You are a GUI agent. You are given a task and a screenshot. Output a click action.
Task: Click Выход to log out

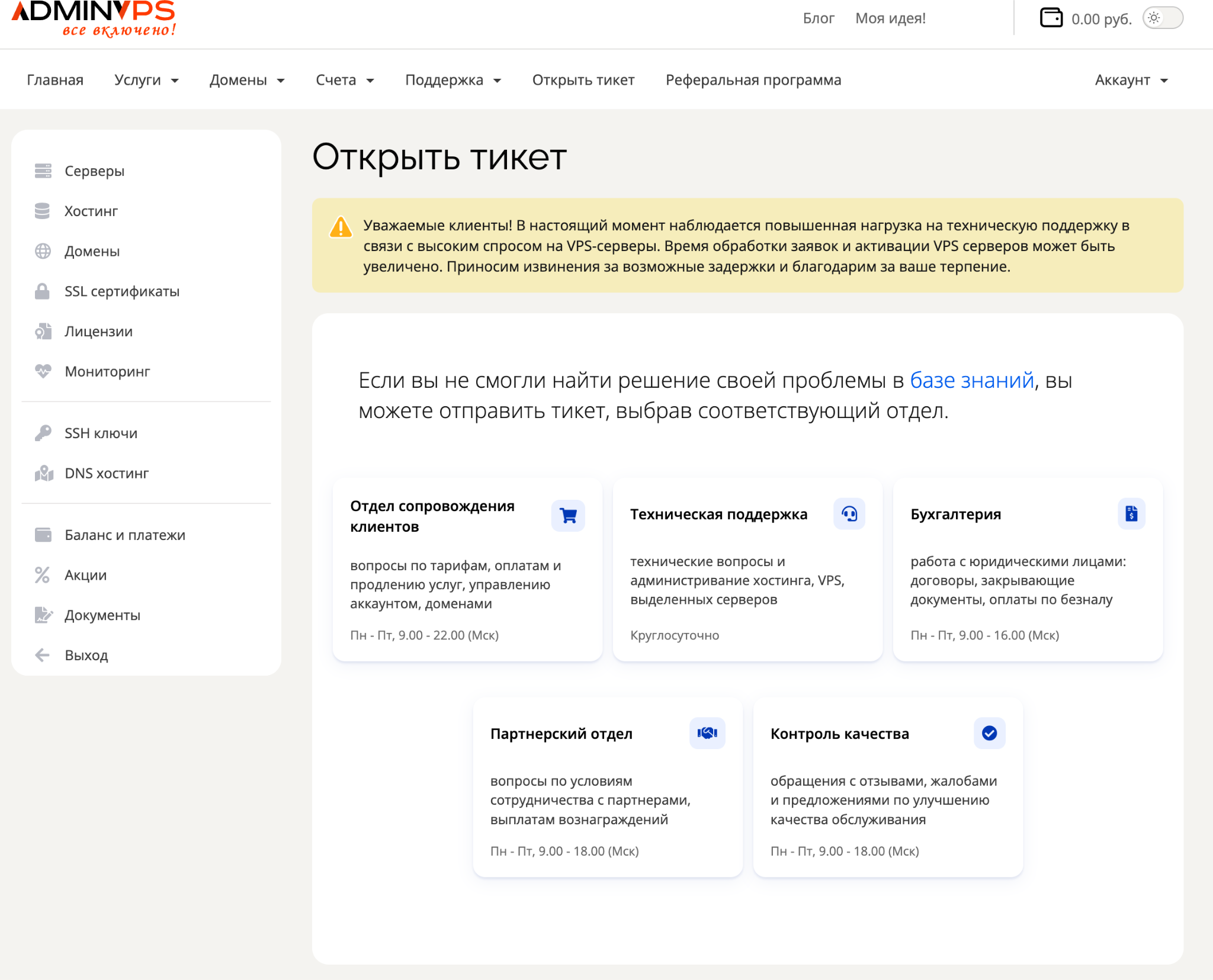pos(86,655)
